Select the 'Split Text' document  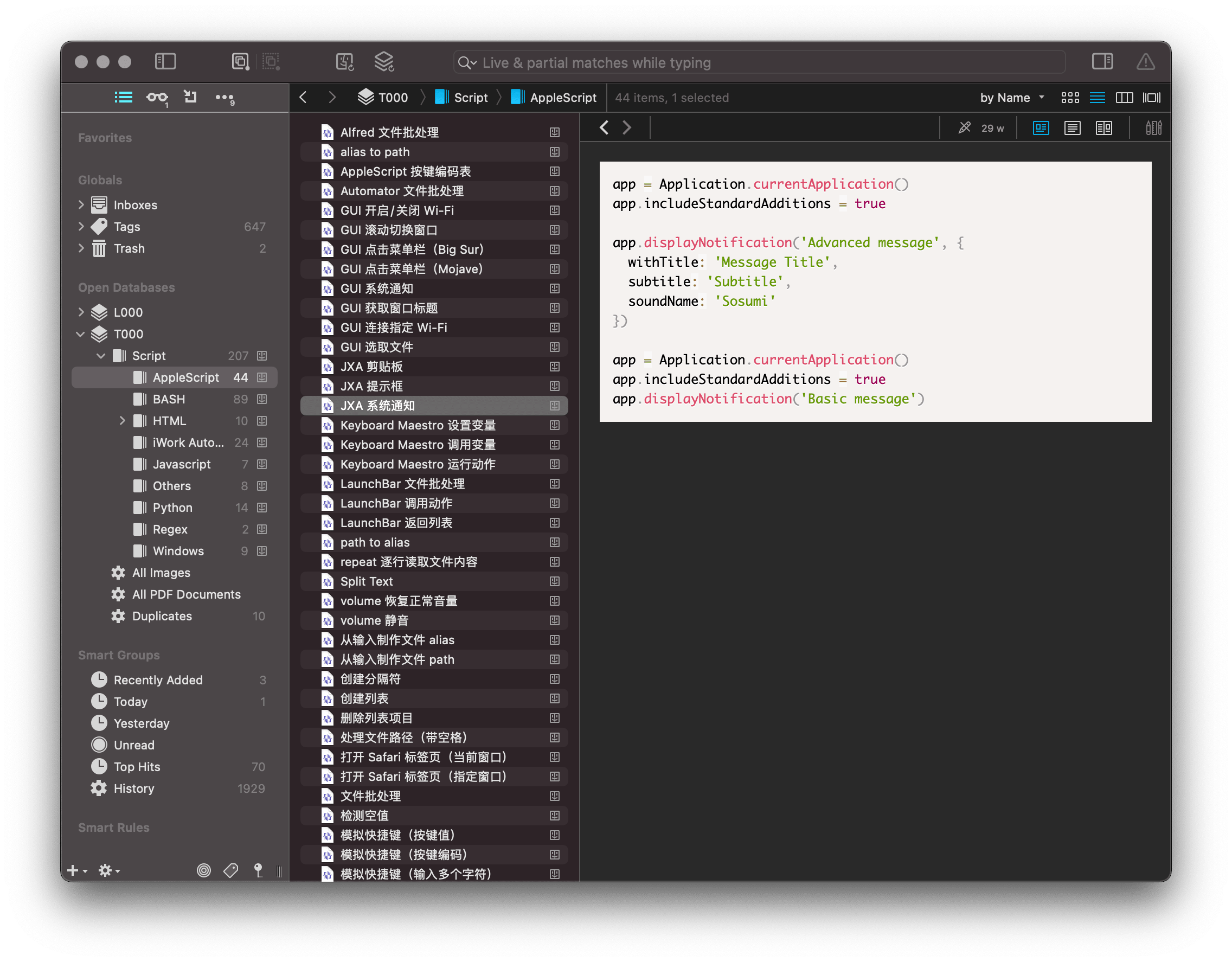click(434, 581)
